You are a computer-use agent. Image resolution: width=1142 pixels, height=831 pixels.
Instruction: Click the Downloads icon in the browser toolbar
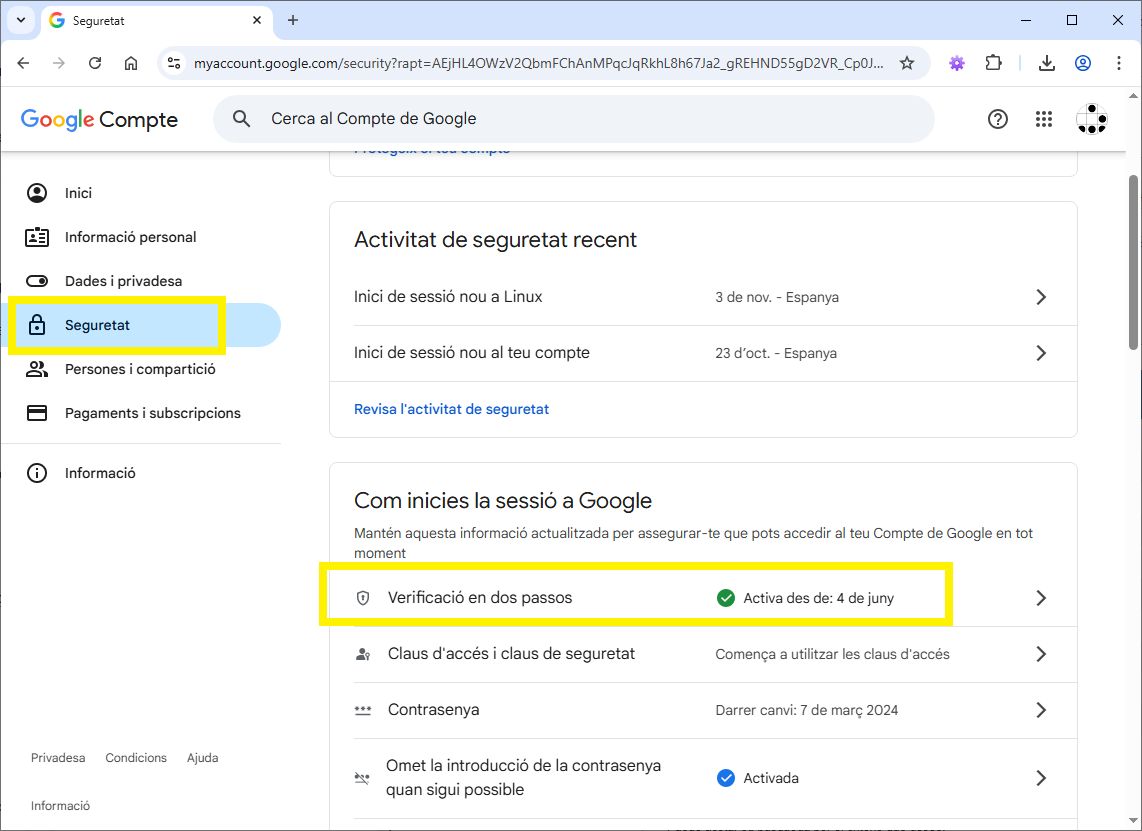click(1047, 62)
